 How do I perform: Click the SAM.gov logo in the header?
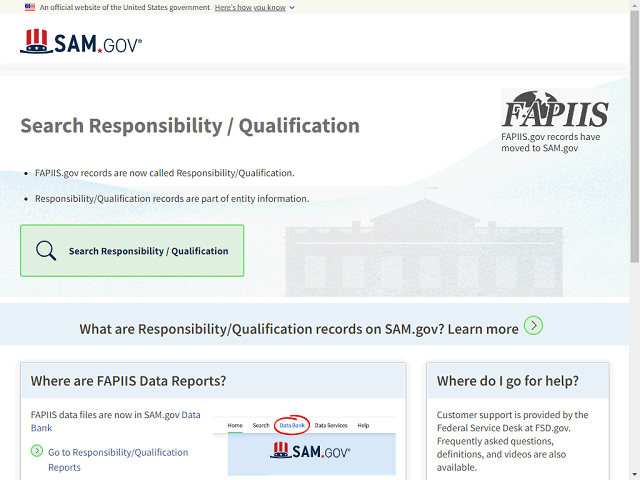pos(81,41)
